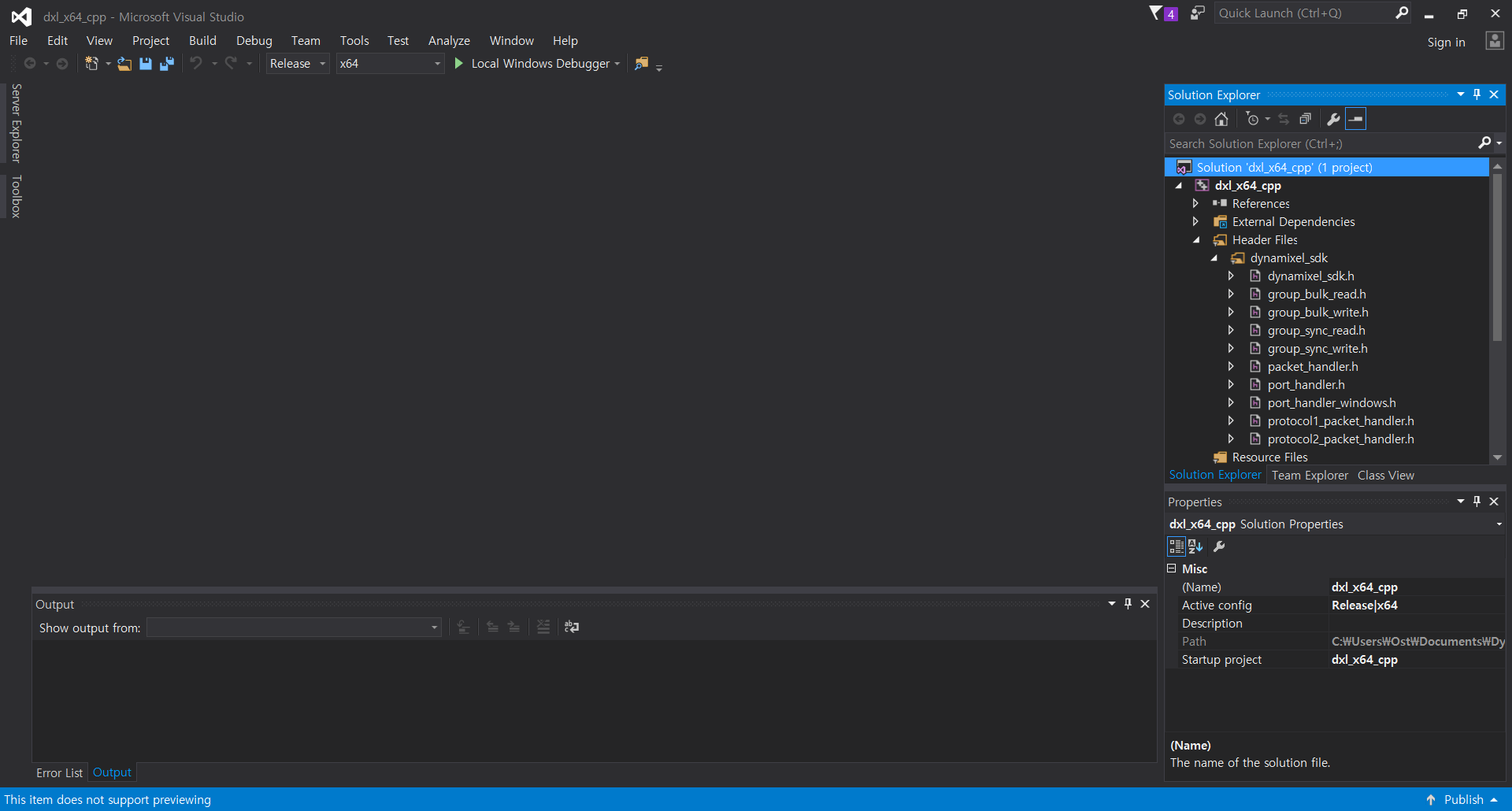Click Collapse All icon in Solution Explorer
This screenshot has width=1512, height=811.
click(x=1305, y=119)
